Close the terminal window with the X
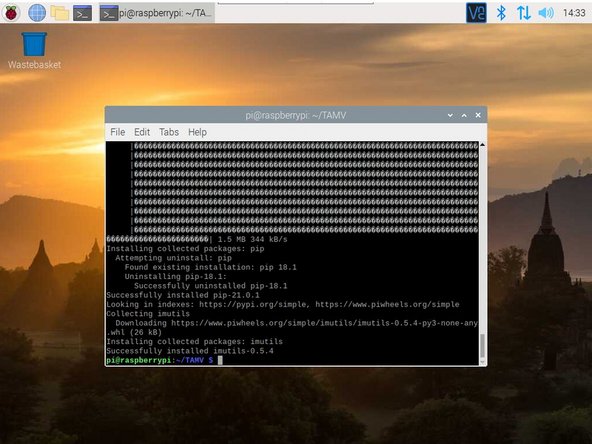The image size is (592, 444). (x=478, y=115)
